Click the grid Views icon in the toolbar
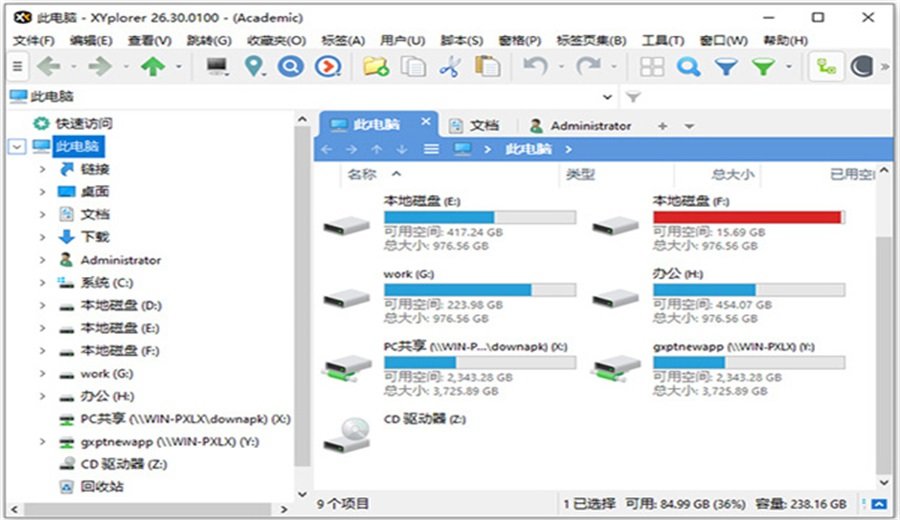This screenshot has width=900, height=520. click(x=652, y=67)
